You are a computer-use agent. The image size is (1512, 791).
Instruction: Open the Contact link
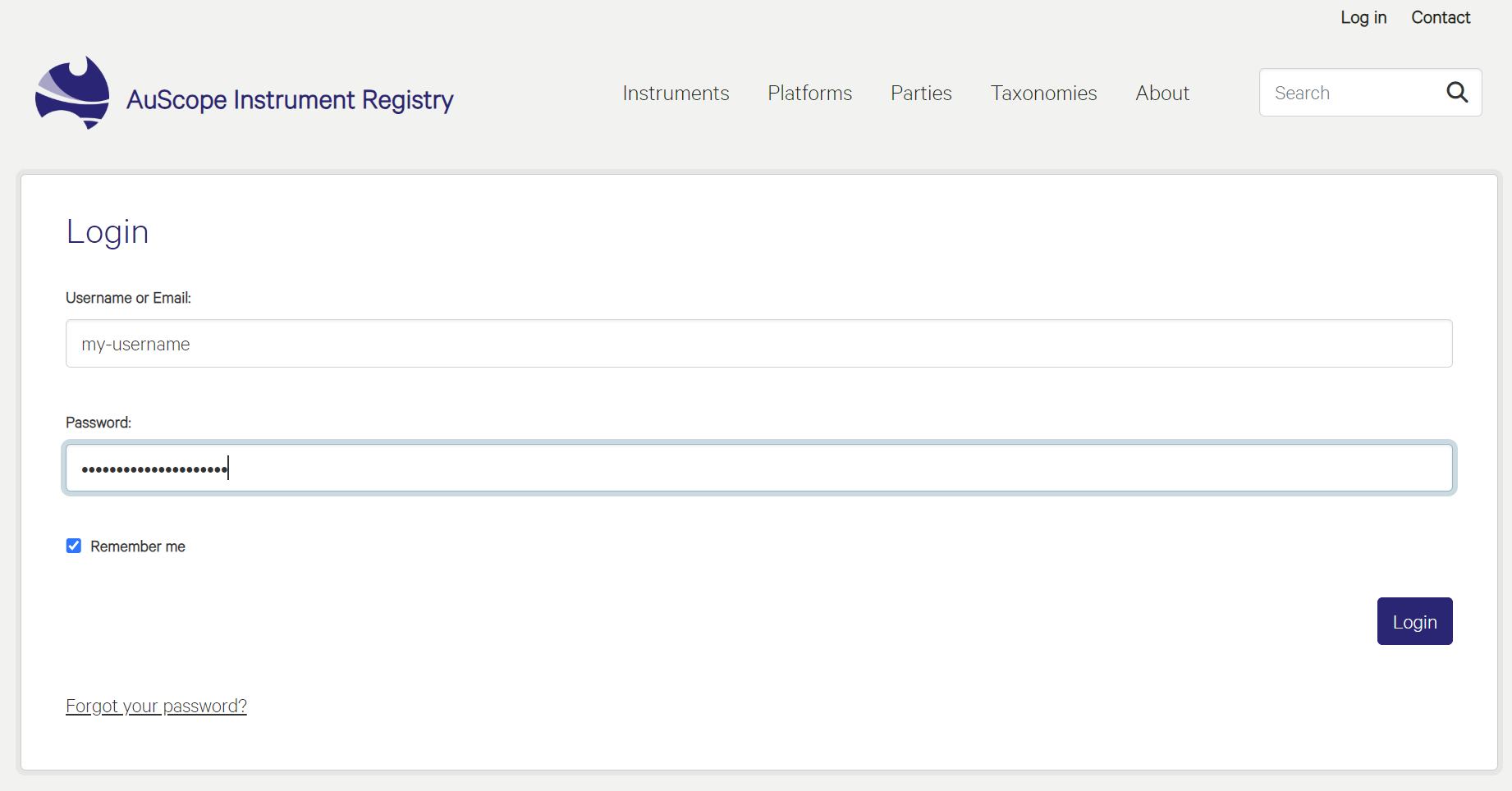point(1441,17)
